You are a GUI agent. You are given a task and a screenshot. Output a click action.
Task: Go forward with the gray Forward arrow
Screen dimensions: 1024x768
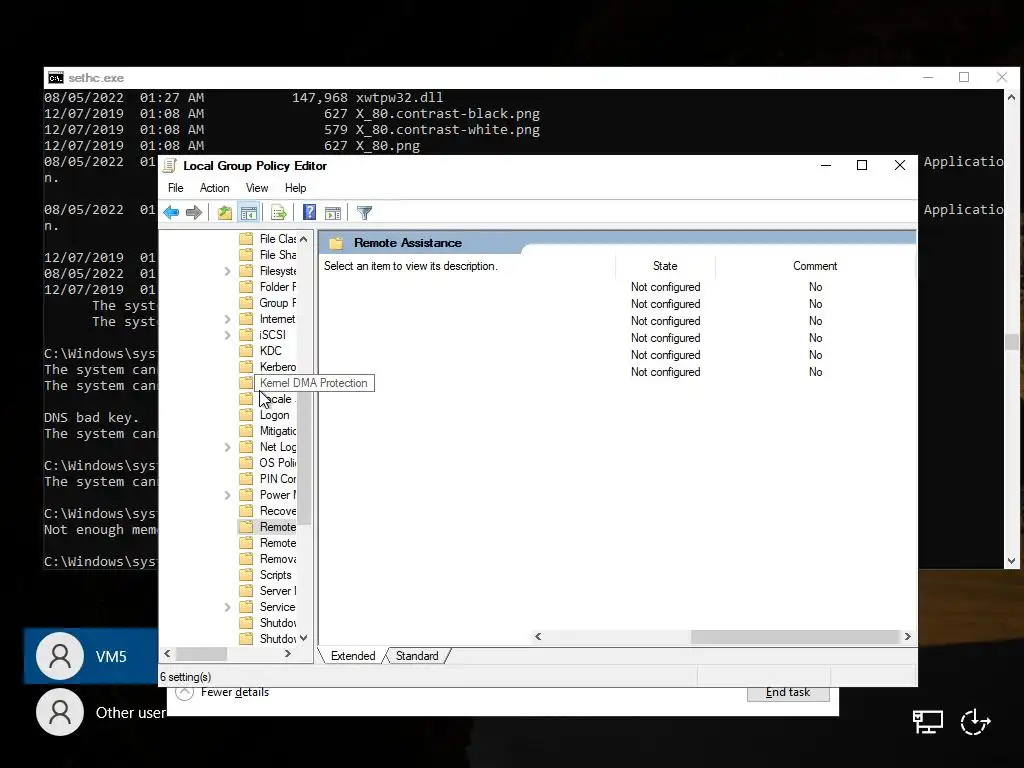(193, 212)
